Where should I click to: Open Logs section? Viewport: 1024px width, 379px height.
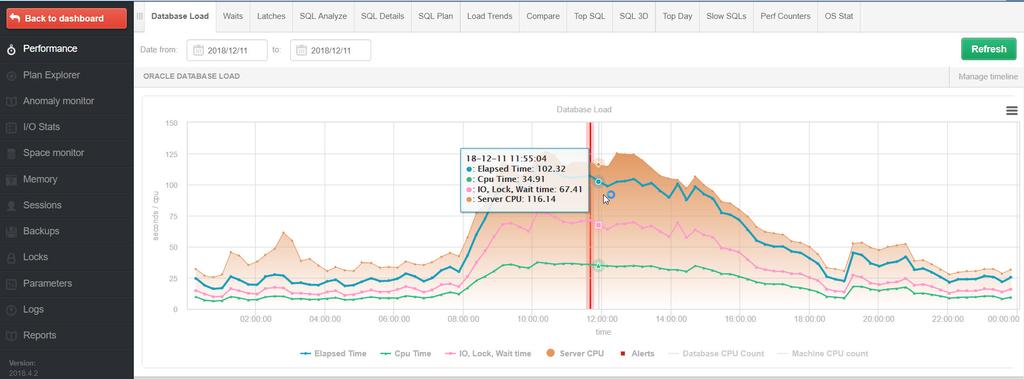coord(33,310)
